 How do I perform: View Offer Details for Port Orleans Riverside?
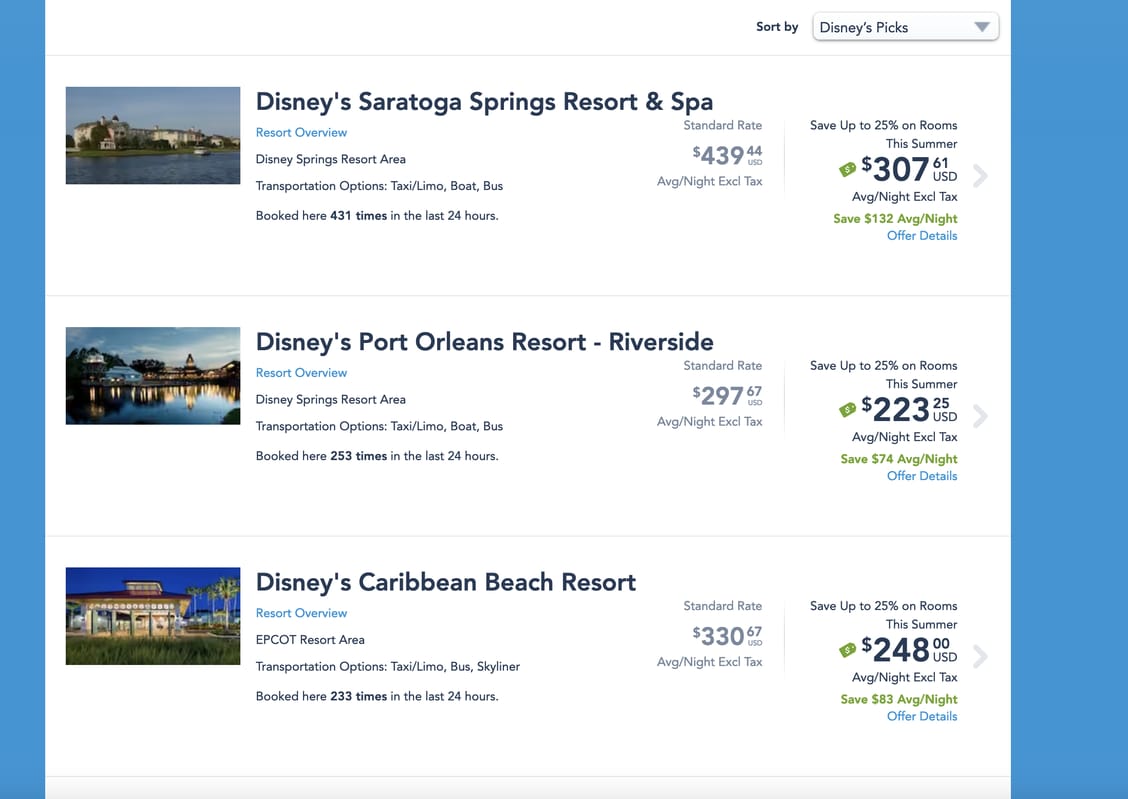tap(922, 476)
